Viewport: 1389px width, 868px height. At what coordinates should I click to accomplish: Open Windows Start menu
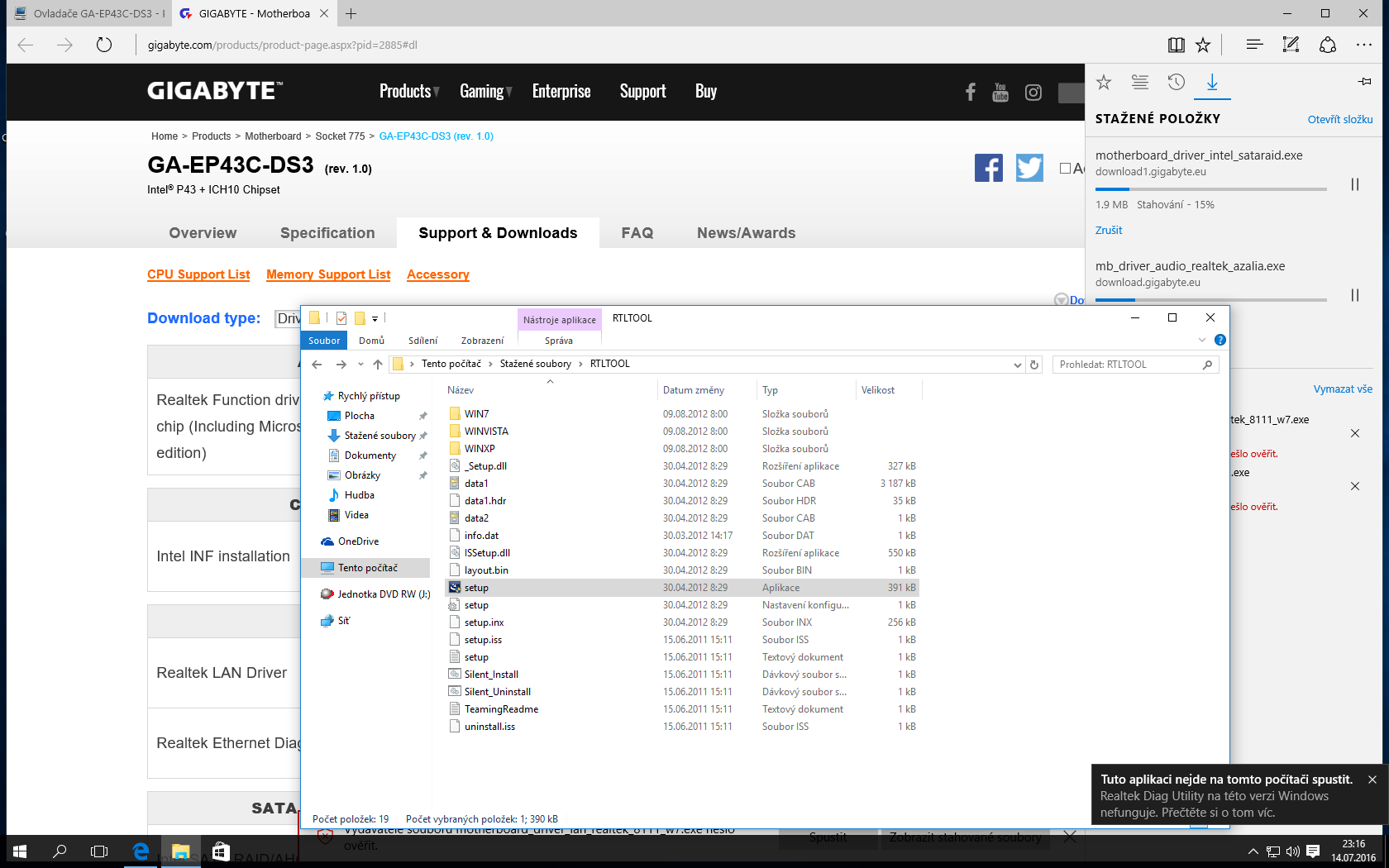click(x=20, y=851)
